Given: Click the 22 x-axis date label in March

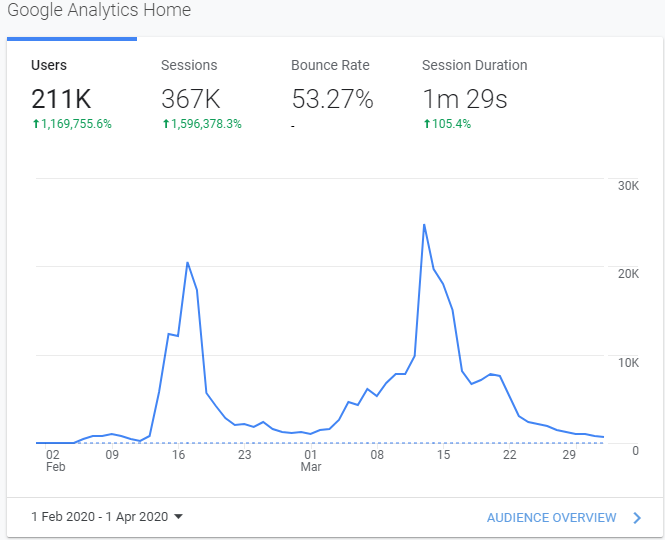Looking at the screenshot, I should pos(509,455).
